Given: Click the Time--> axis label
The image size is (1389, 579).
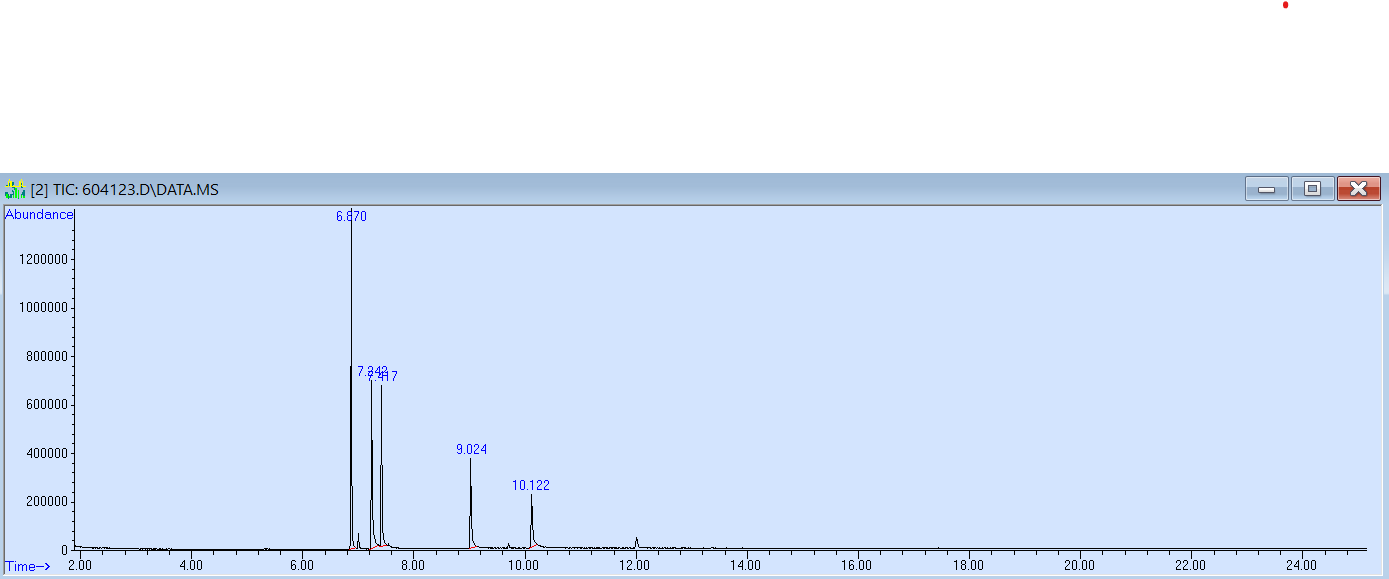Looking at the screenshot, I should point(28,567).
